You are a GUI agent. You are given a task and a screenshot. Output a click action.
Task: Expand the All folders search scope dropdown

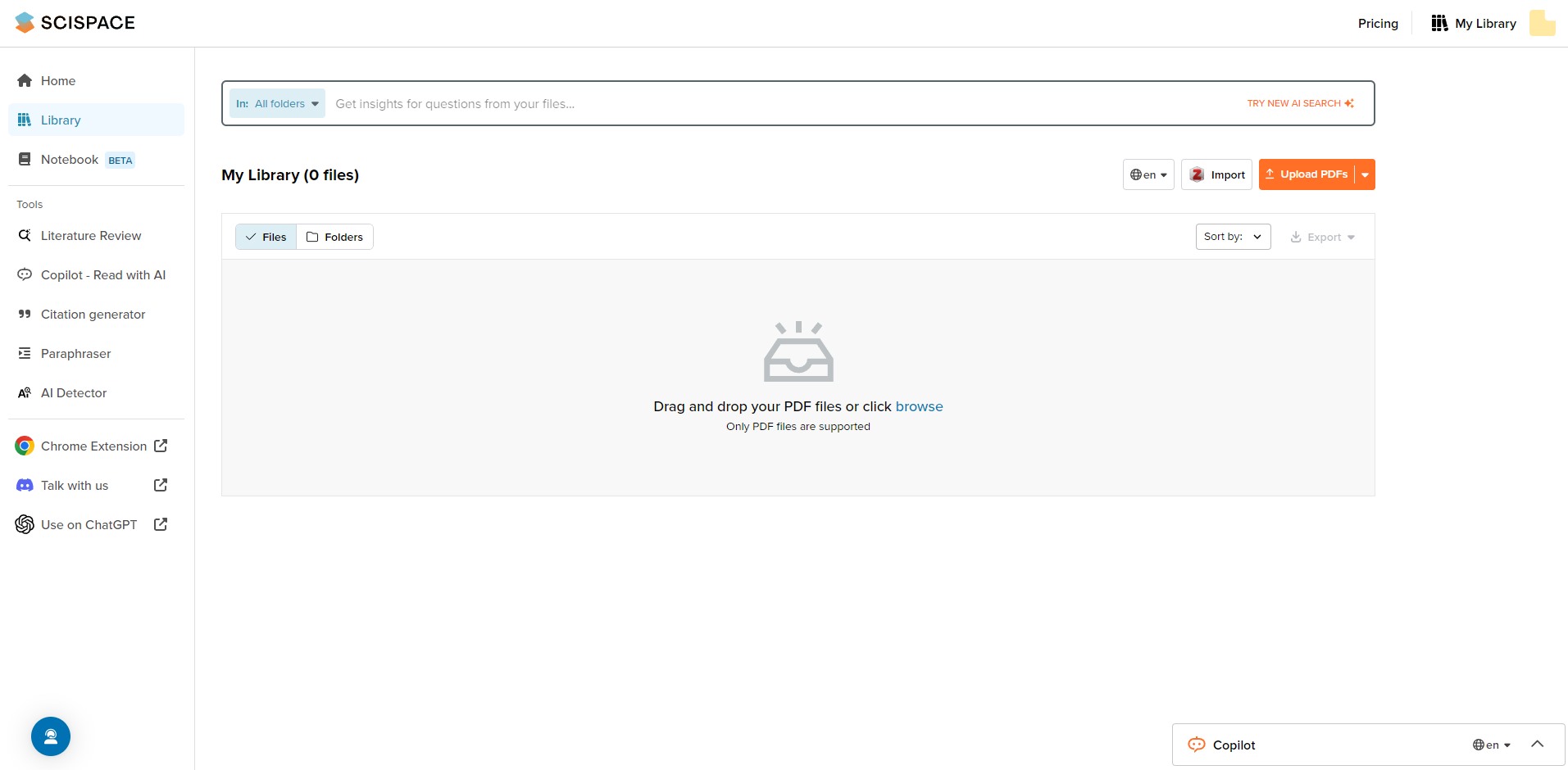277,103
